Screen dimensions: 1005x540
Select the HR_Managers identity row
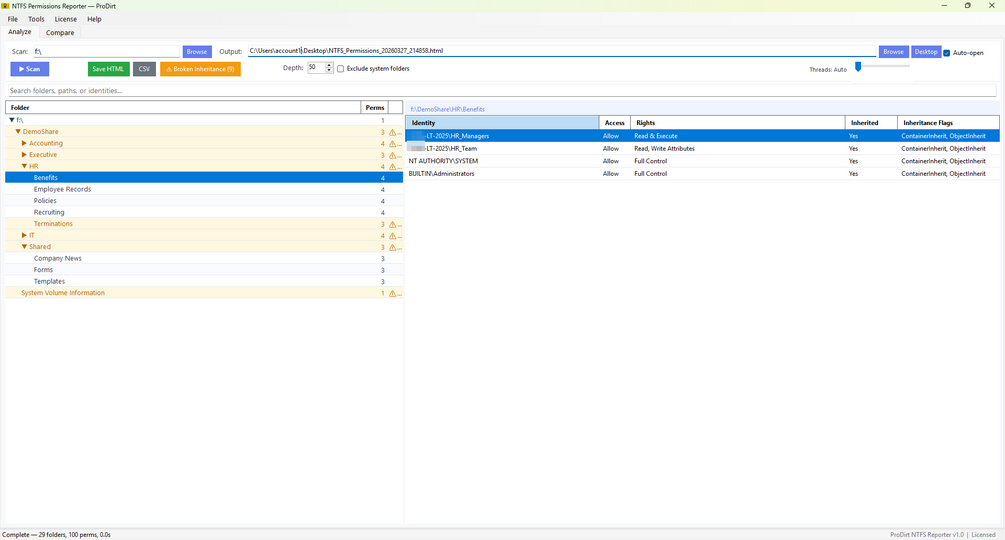[x=702, y=136]
